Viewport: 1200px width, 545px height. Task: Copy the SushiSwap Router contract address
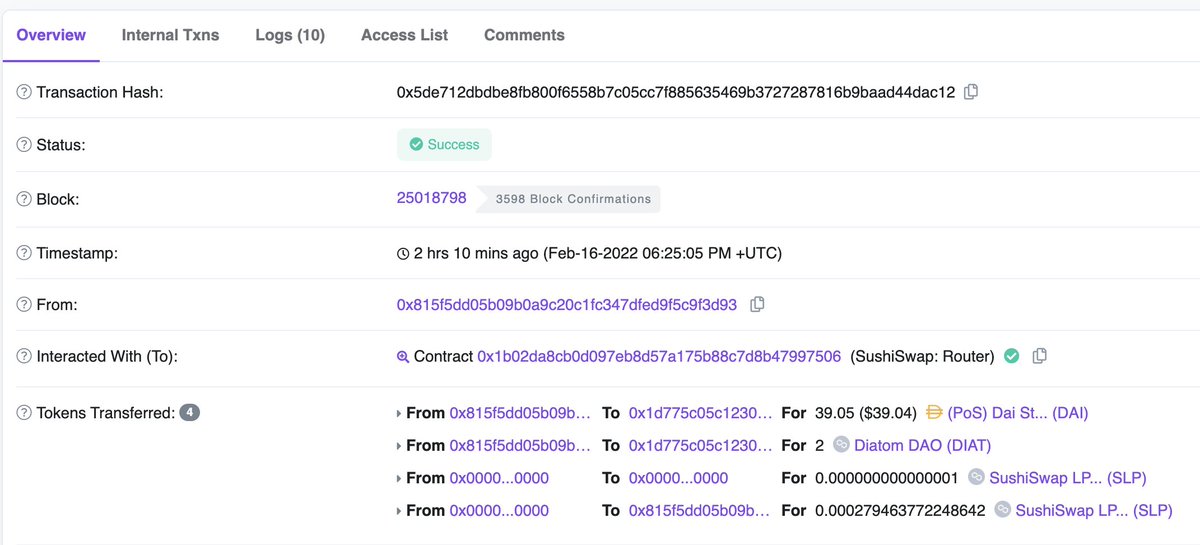(1040, 356)
